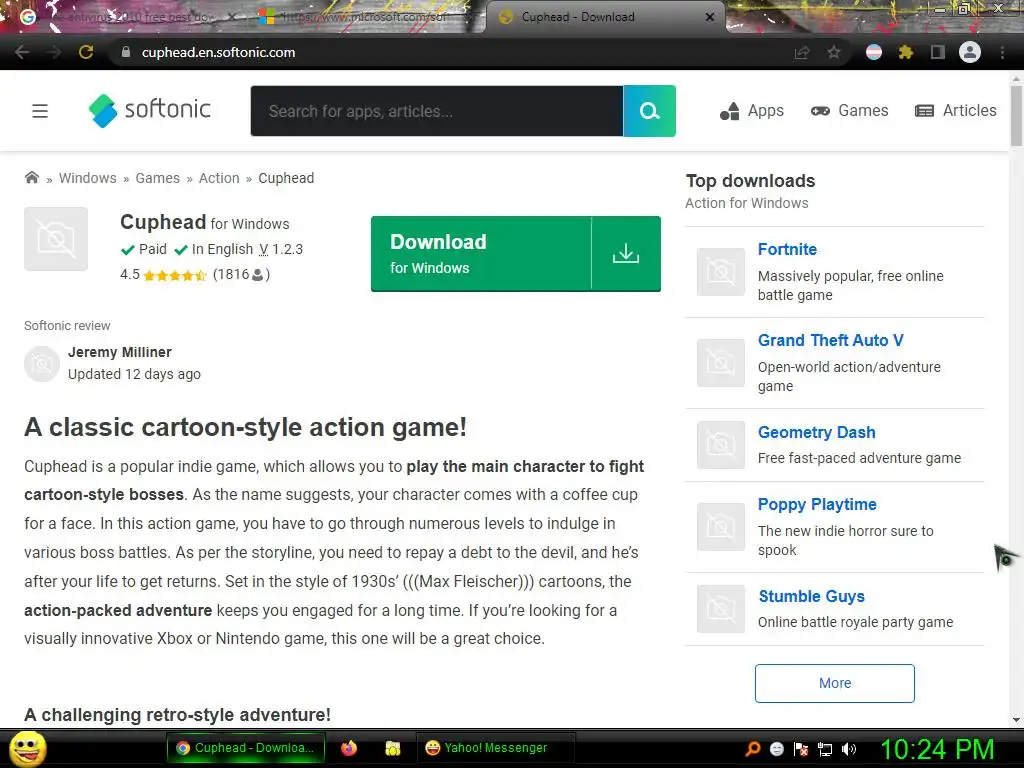
Task: Click the Action breadcrumb link
Action: pyautogui.click(x=219, y=178)
